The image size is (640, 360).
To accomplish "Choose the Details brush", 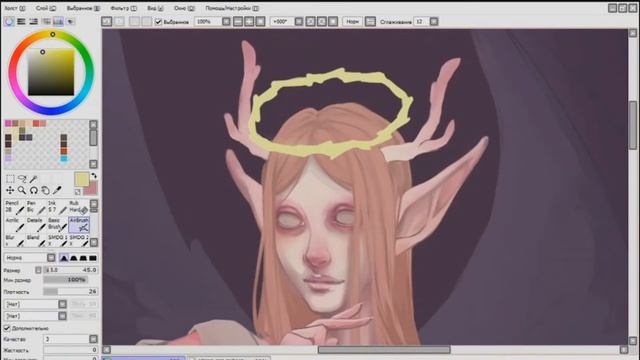I will [36, 224].
